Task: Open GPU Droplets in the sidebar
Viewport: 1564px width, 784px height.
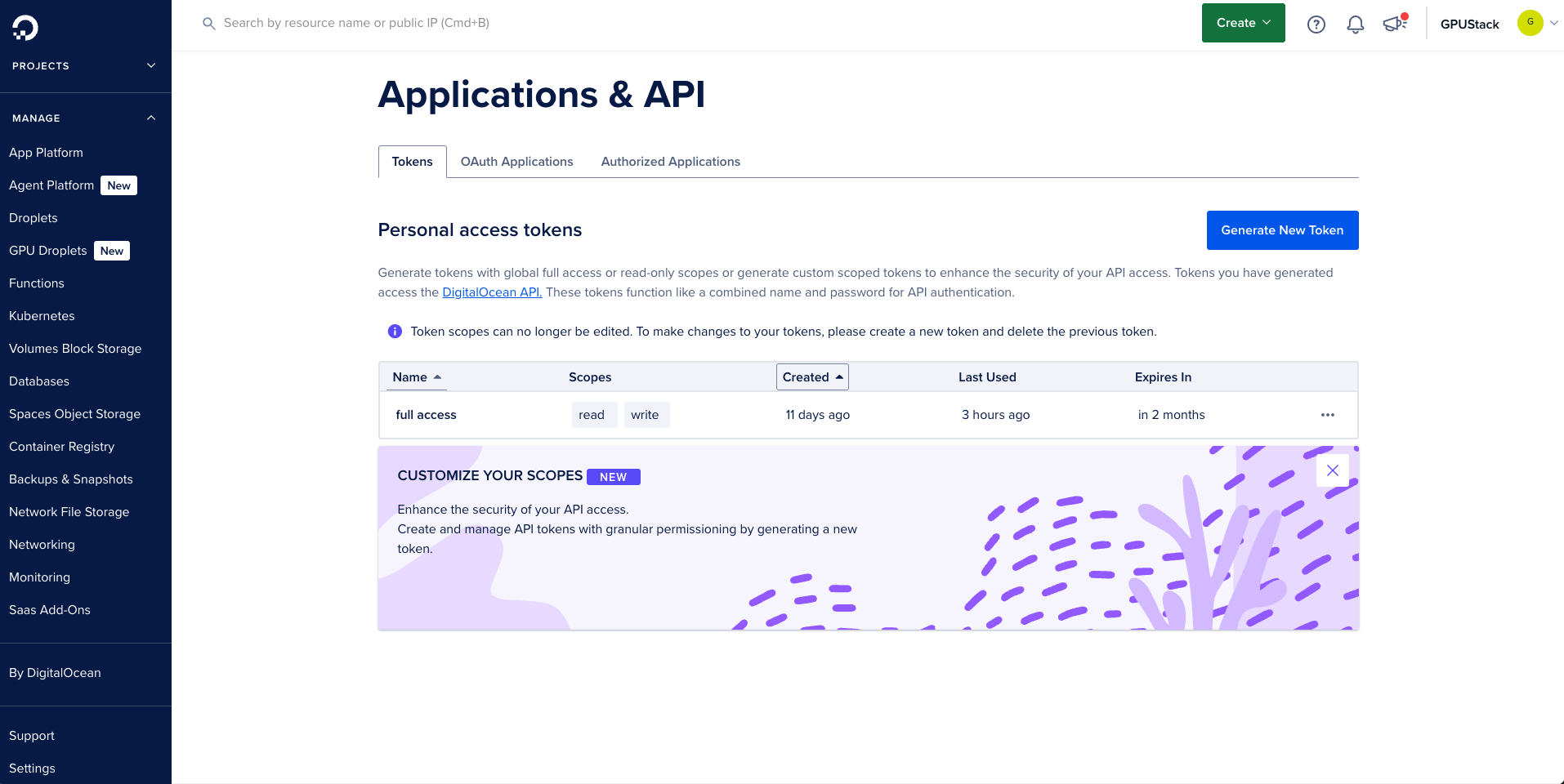Action: coord(48,251)
